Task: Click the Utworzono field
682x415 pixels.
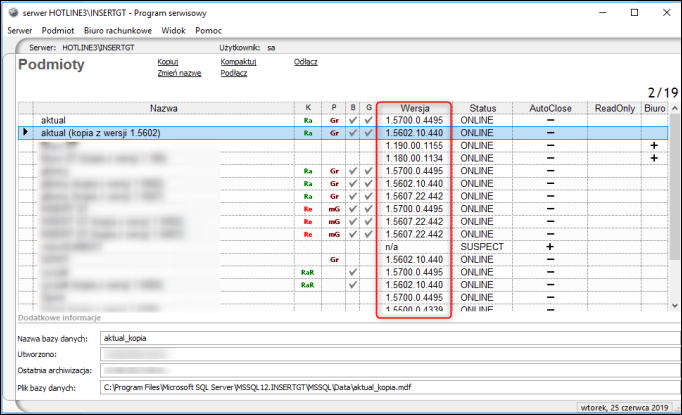Action: [391, 354]
